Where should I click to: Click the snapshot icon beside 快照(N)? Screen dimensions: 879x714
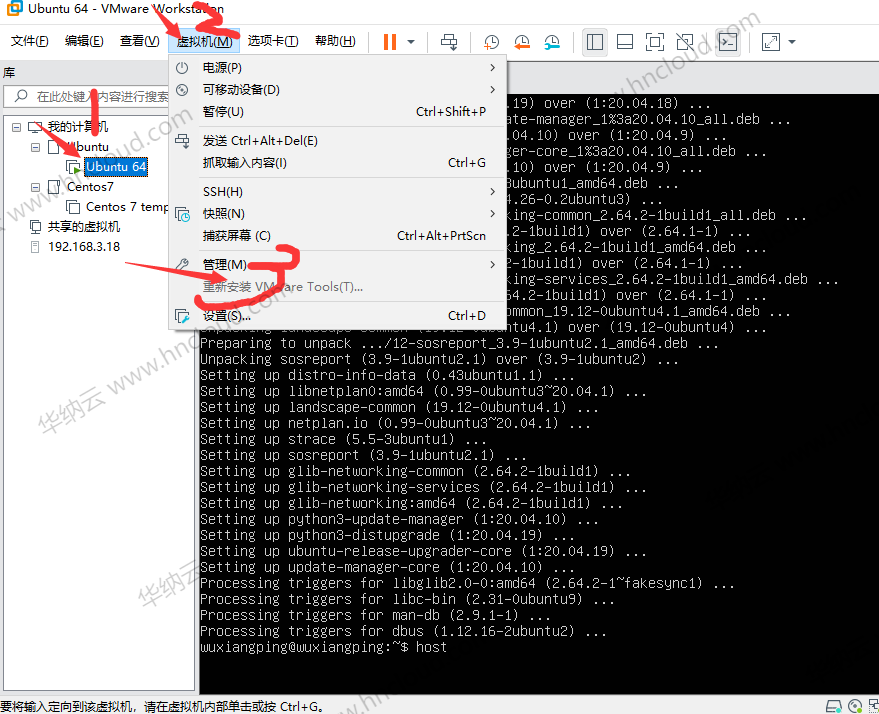(x=182, y=214)
